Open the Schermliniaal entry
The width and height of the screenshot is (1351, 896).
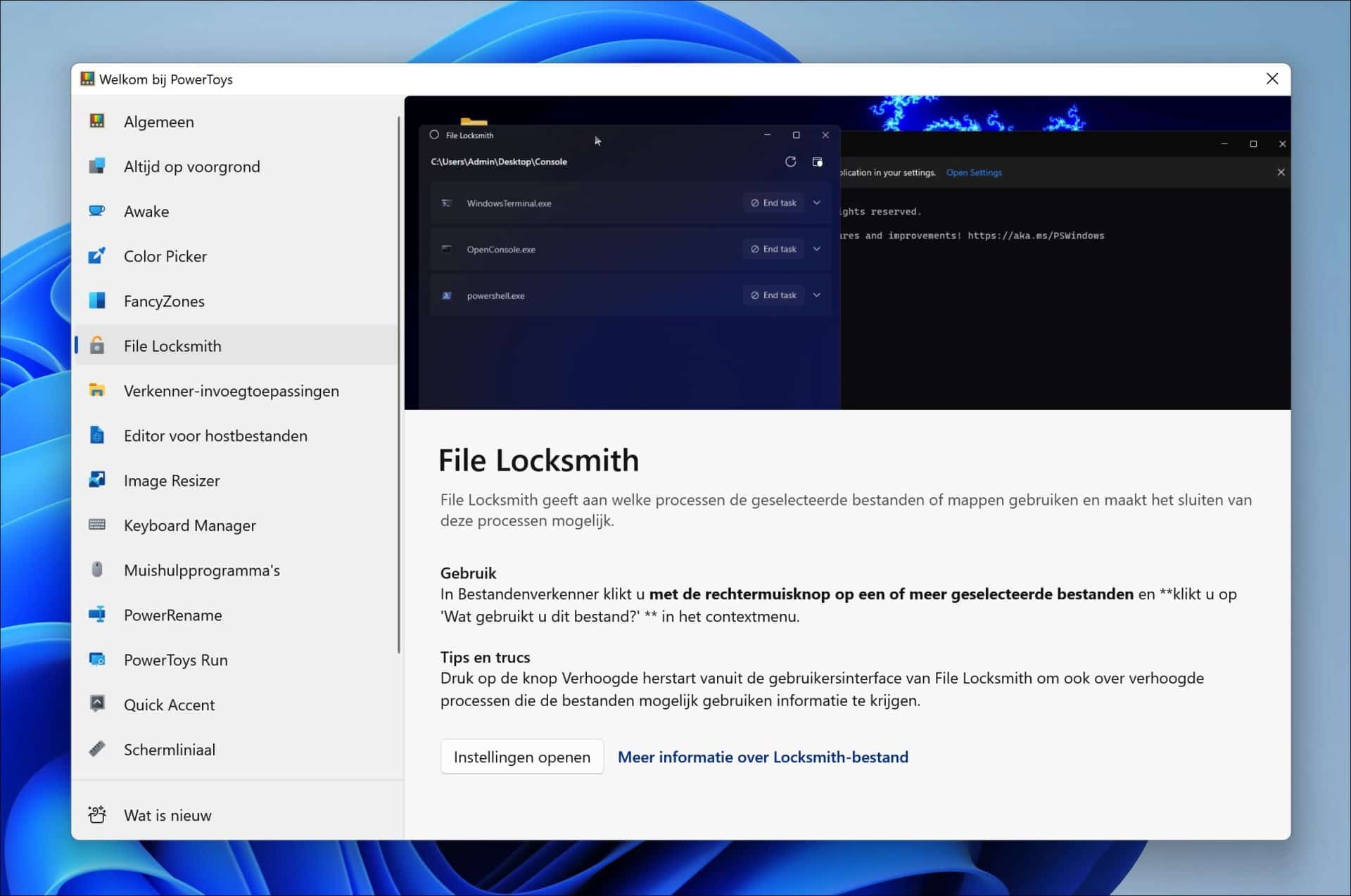pyautogui.click(x=236, y=750)
